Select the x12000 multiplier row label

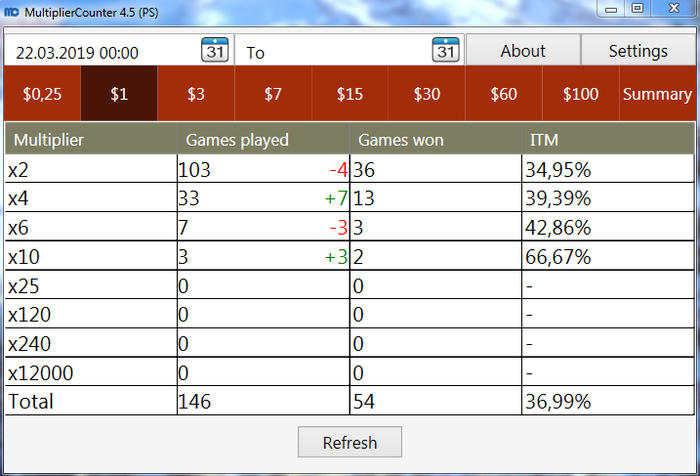pyautogui.click(x=41, y=373)
